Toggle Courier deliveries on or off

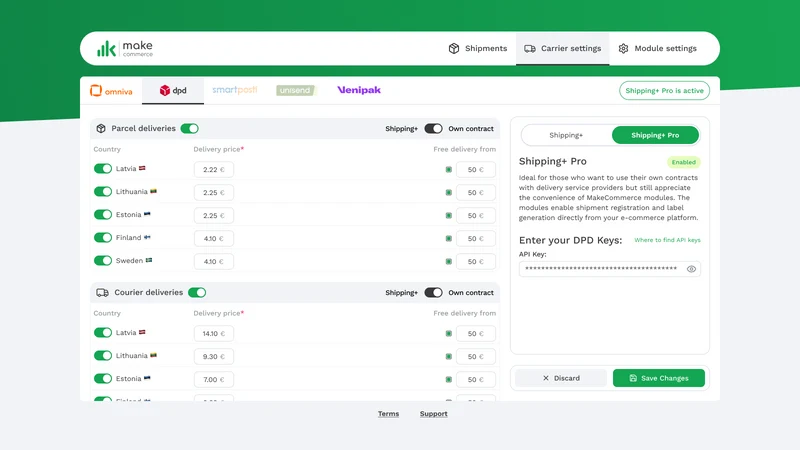click(x=197, y=292)
